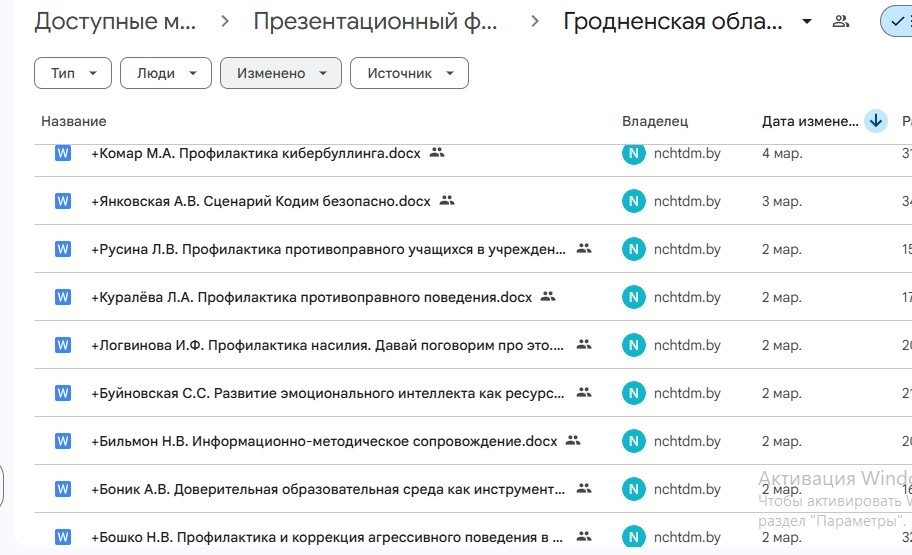Click Word icon beside Буйновская С.С. file
The height and width of the screenshot is (555, 912).
coord(63,393)
